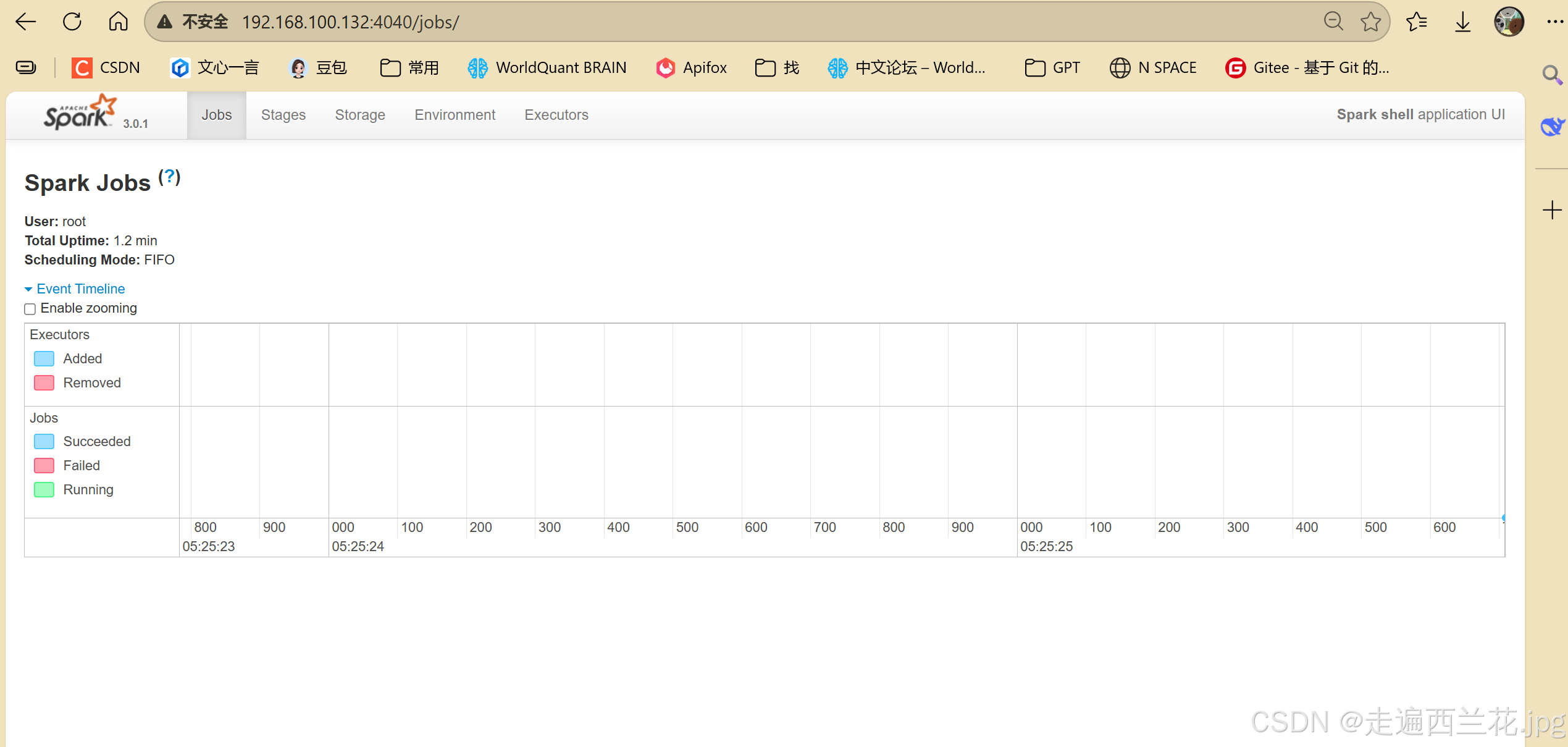Open the downloads arrow icon
Image resolution: width=1568 pixels, height=747 pixels.
click(1462, 22)
